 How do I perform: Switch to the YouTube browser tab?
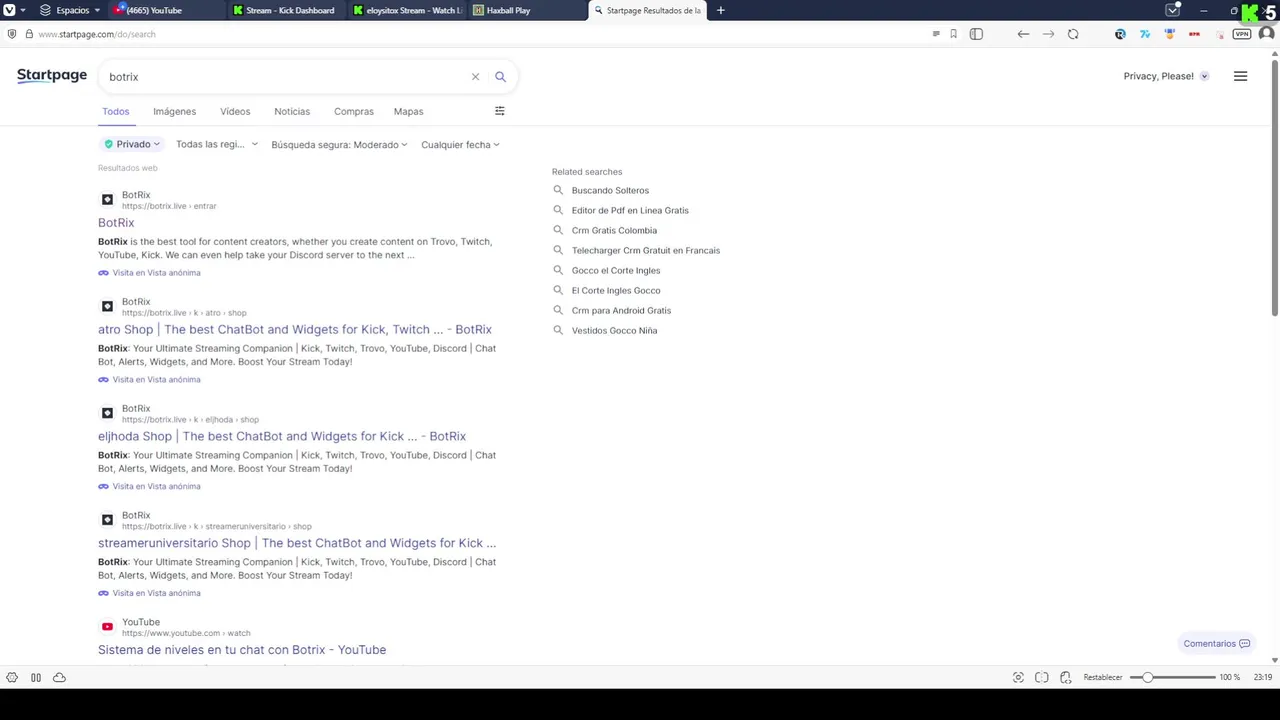click(165, 10)
